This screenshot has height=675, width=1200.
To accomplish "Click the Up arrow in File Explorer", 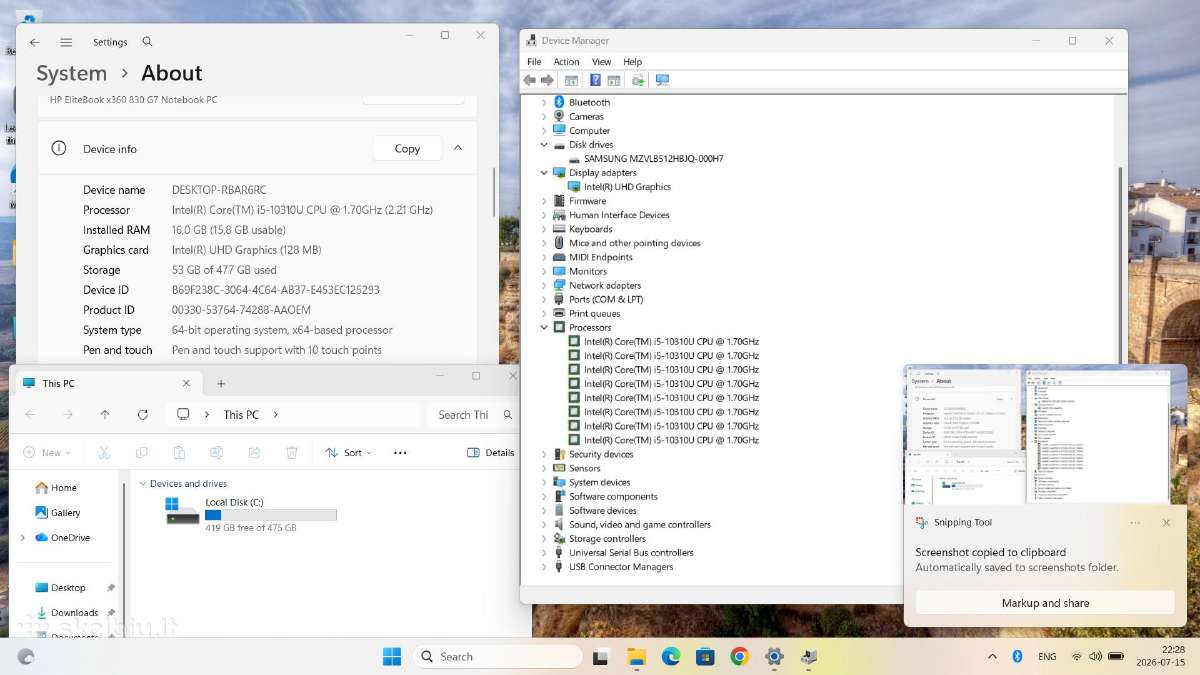I will pyautogui.click(x=105, y=414).
